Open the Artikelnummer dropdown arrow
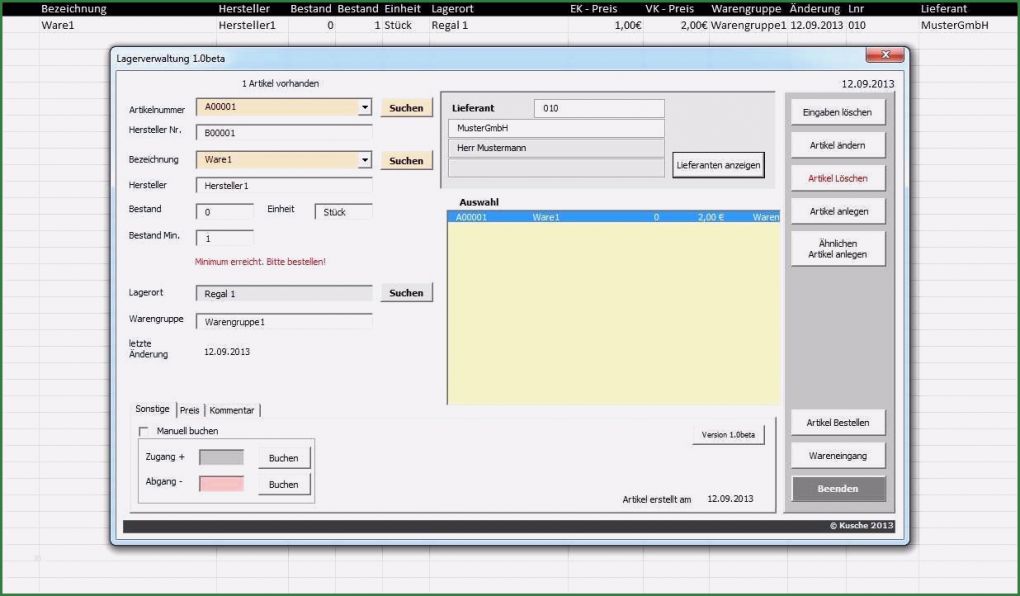This screenshot has height=596, width=1020. tap(365, 107)
